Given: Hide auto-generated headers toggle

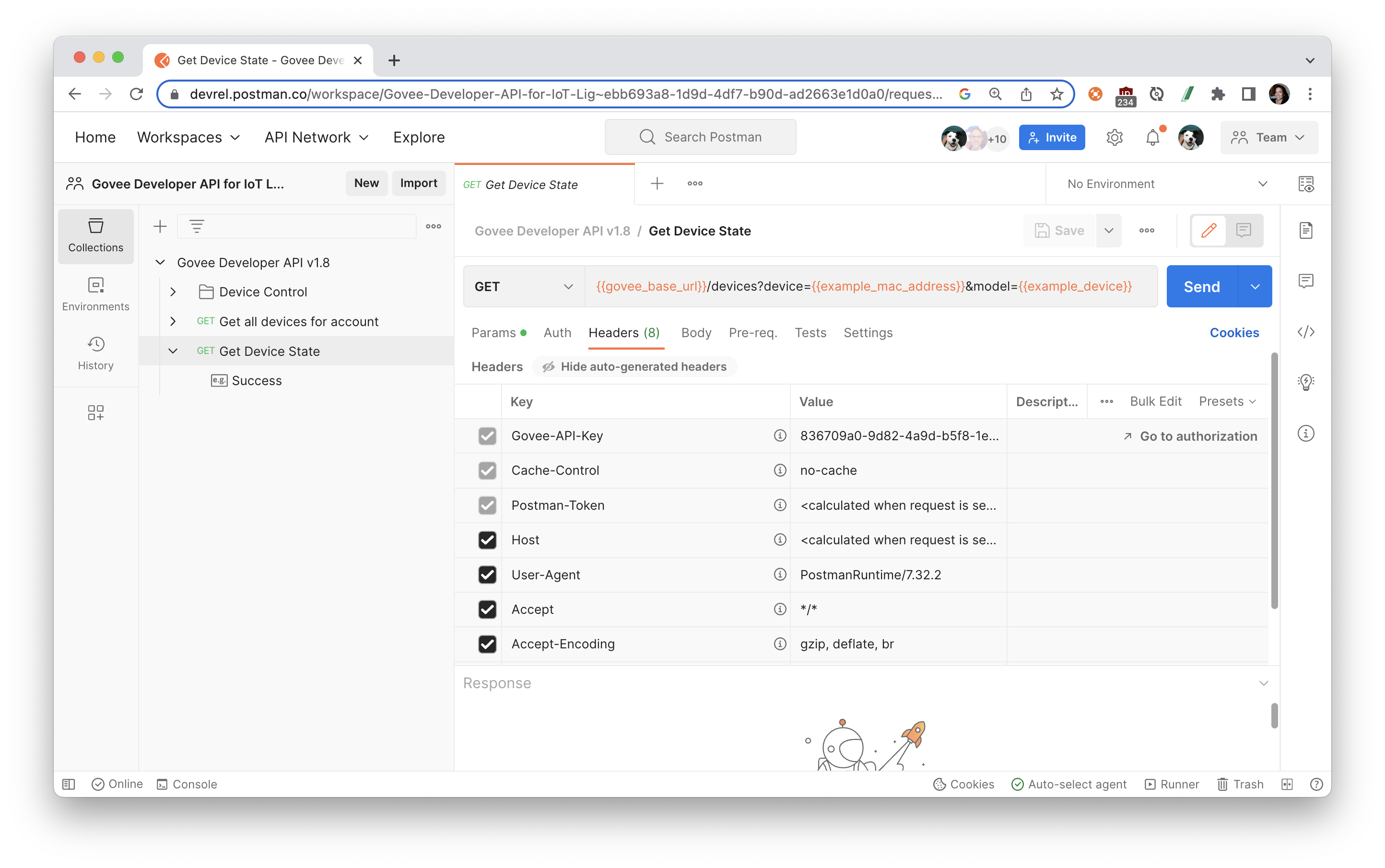Looking at the screenshot, I should 634,367.
